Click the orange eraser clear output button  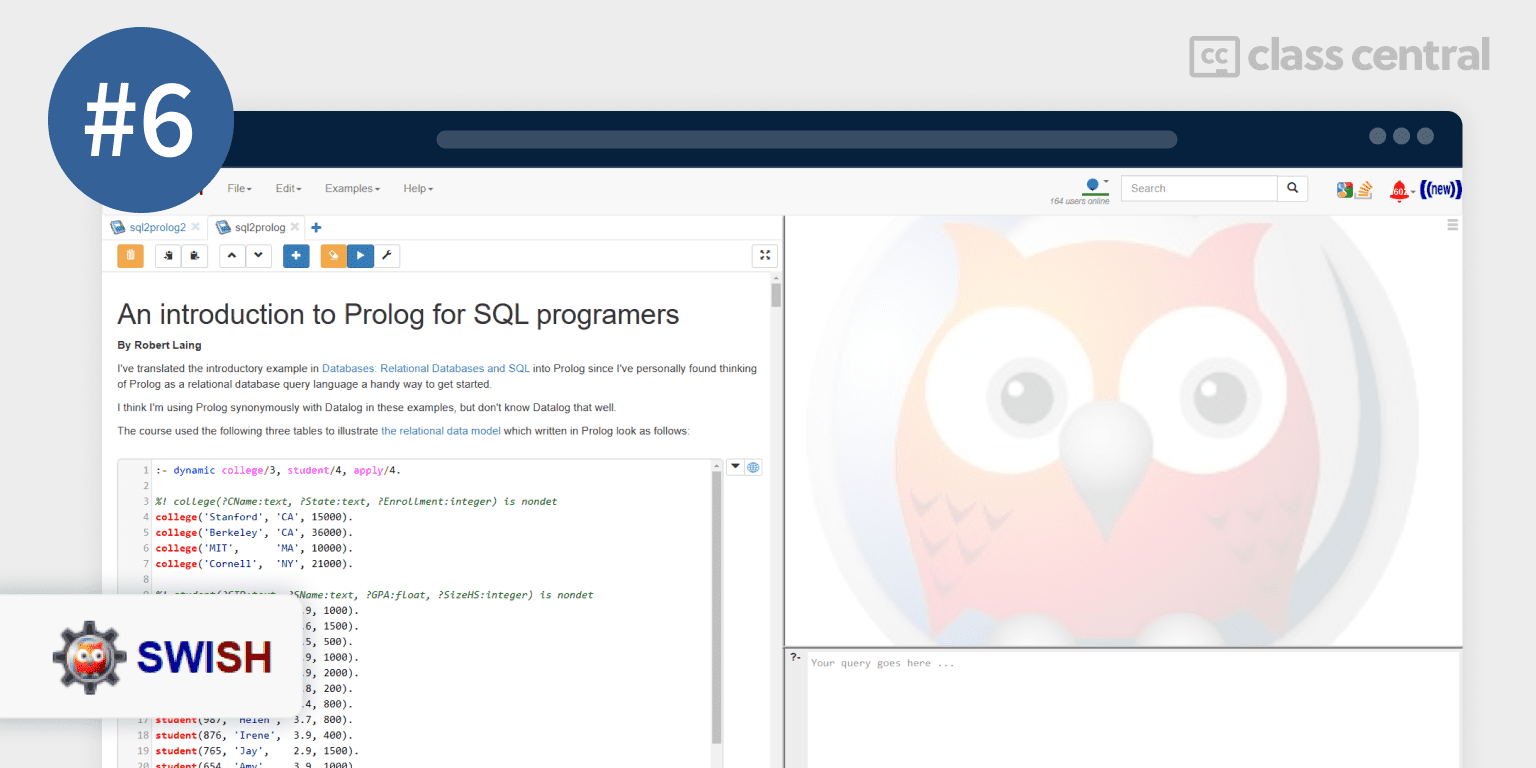[334, 256]
